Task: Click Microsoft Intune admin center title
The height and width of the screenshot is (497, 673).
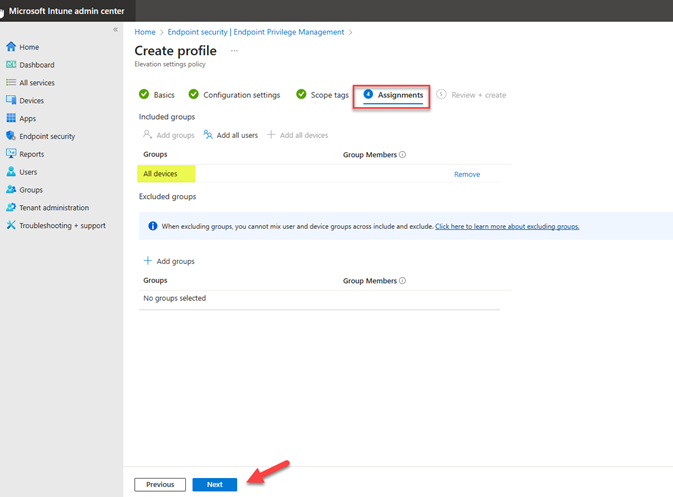Action: pos(67,11)
